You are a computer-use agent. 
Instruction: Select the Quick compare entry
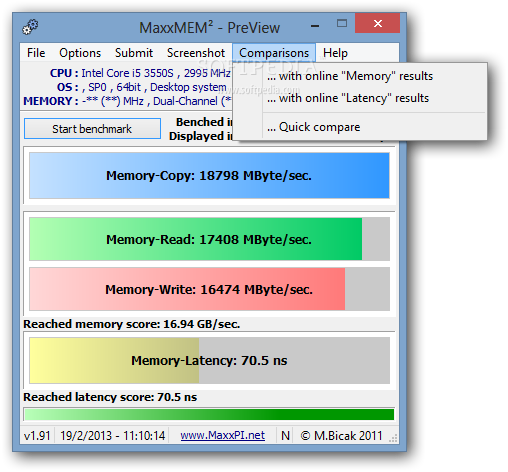[x=359, y=127]
